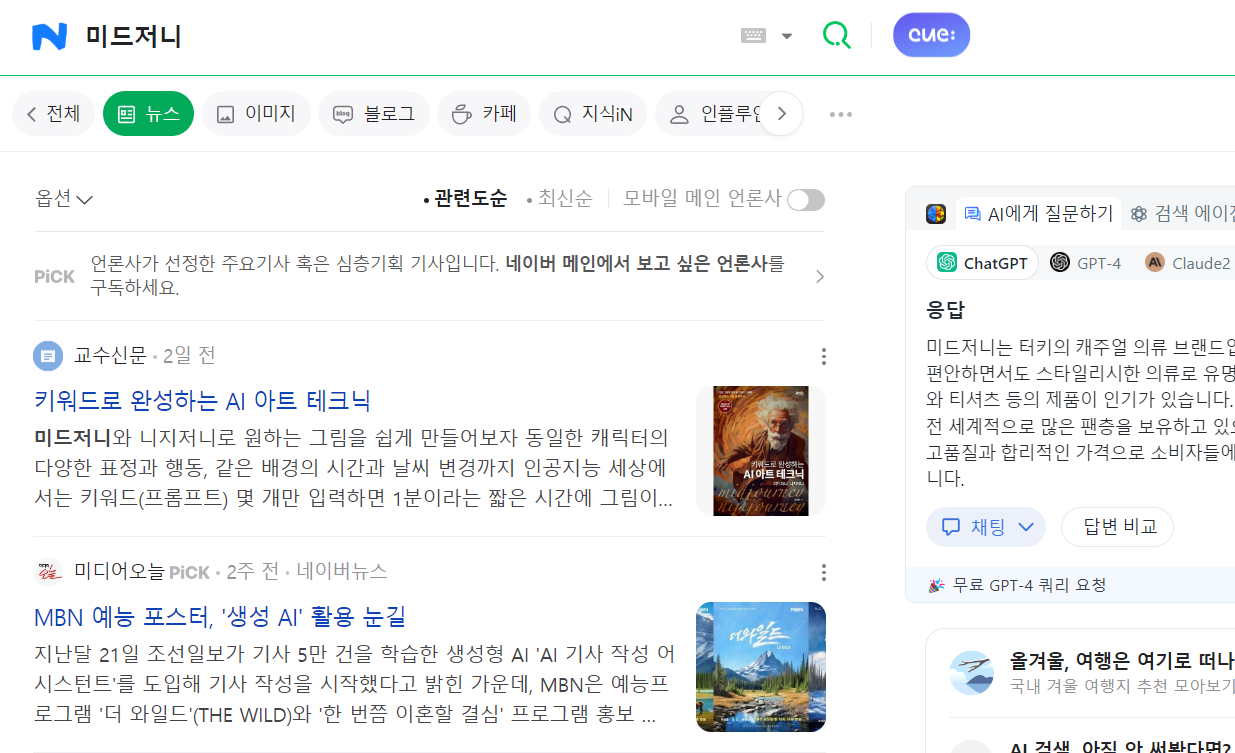Click the 미디어오늘 publisher icon

tap(48, 571)
